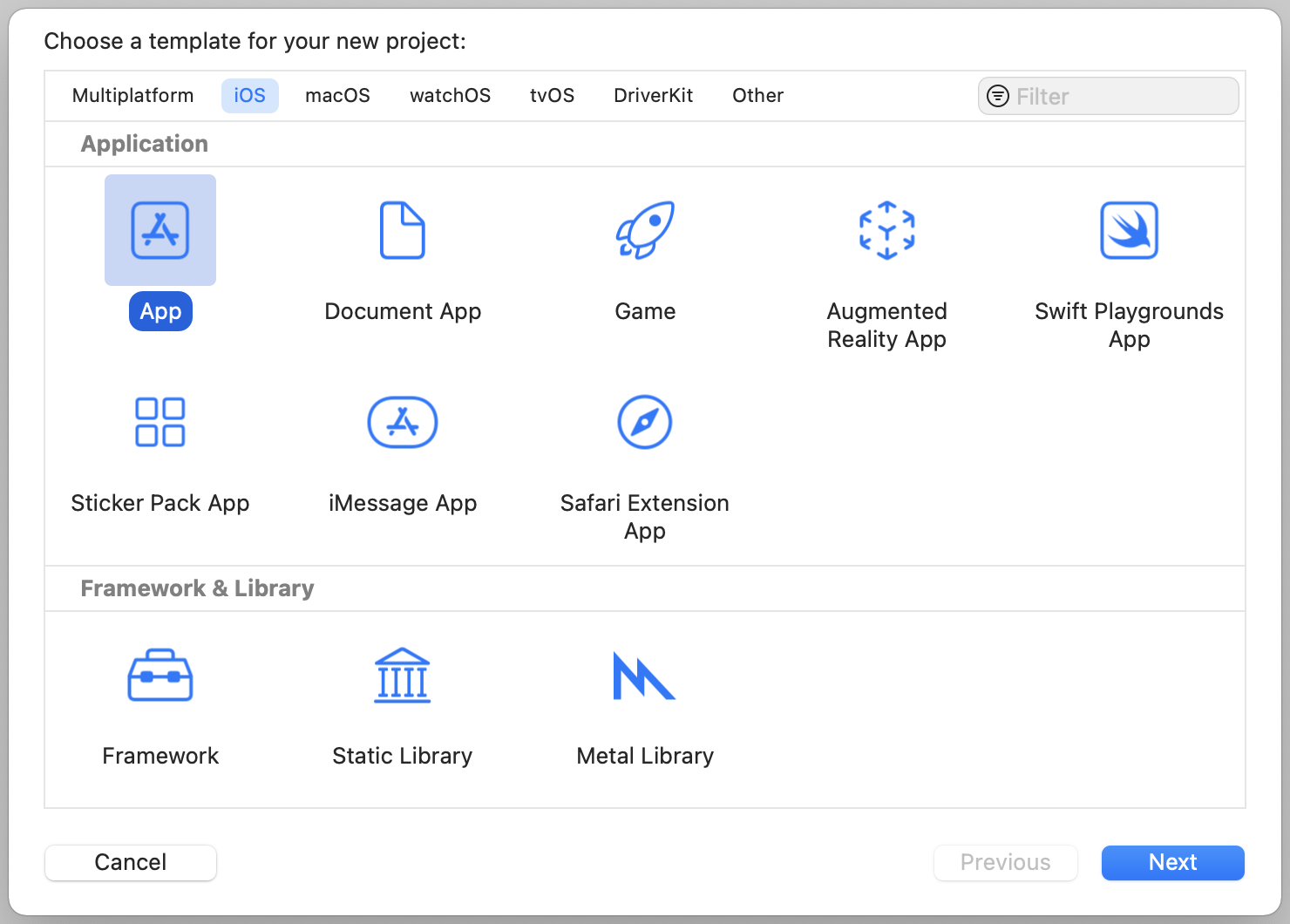1290x924 pixels.
Task: Select the tvOS platform tab
Action: tap(552, 96)
